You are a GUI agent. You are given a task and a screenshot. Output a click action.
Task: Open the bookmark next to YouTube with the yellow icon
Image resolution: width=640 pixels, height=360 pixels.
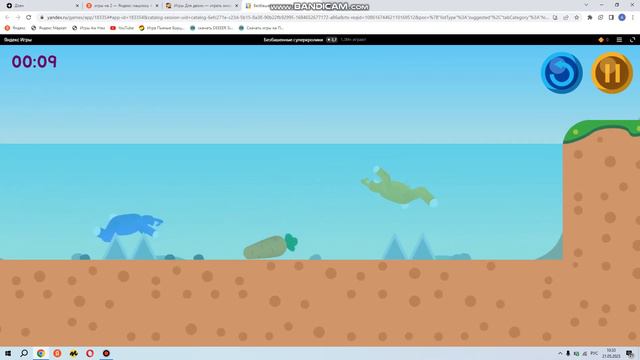[x=161, y=28]
